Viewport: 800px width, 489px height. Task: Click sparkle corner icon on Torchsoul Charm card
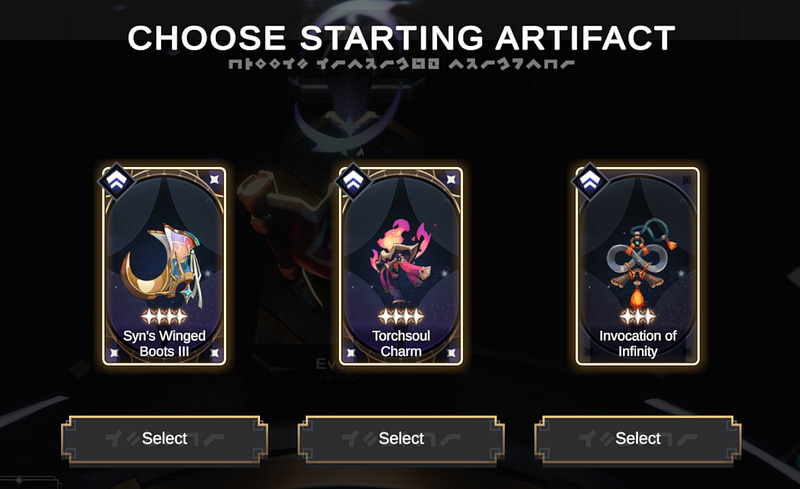[x=452, y=179]
